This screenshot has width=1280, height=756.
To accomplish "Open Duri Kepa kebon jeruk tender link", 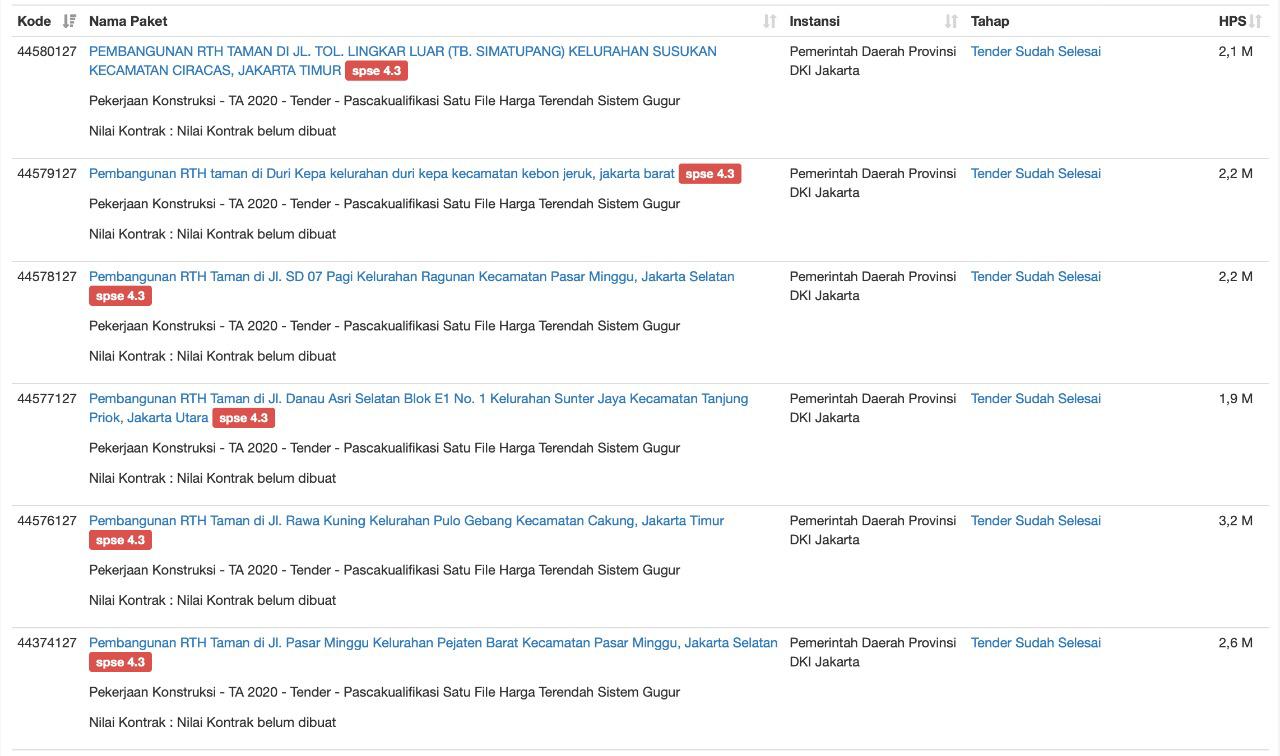I will pos(381,174).
